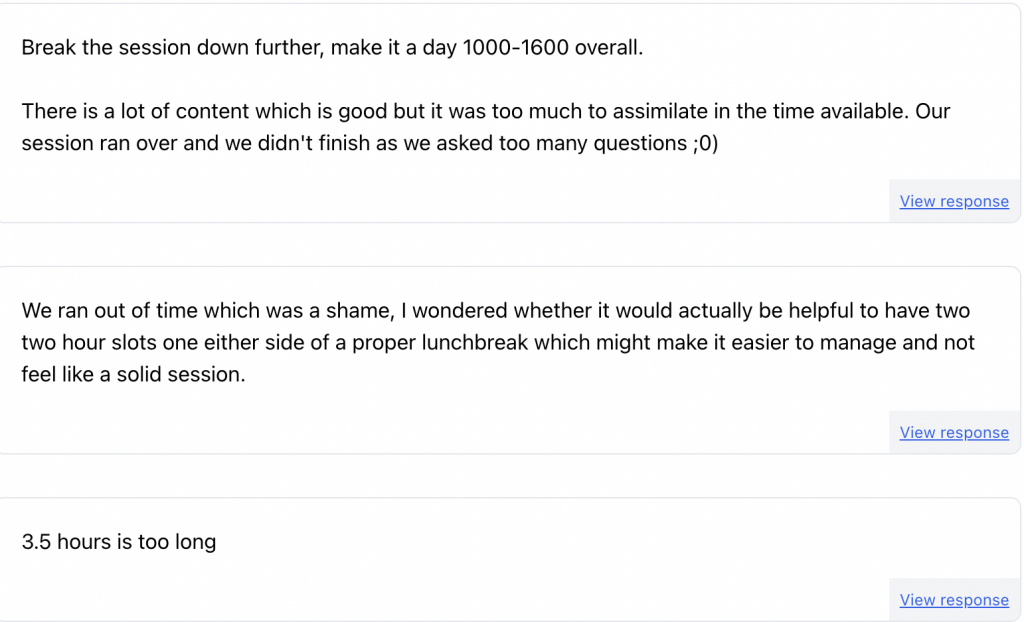Click the ';0)' emoticon in first comment
Viewport: 1024px width, 622px height.
tap(706, 143)
